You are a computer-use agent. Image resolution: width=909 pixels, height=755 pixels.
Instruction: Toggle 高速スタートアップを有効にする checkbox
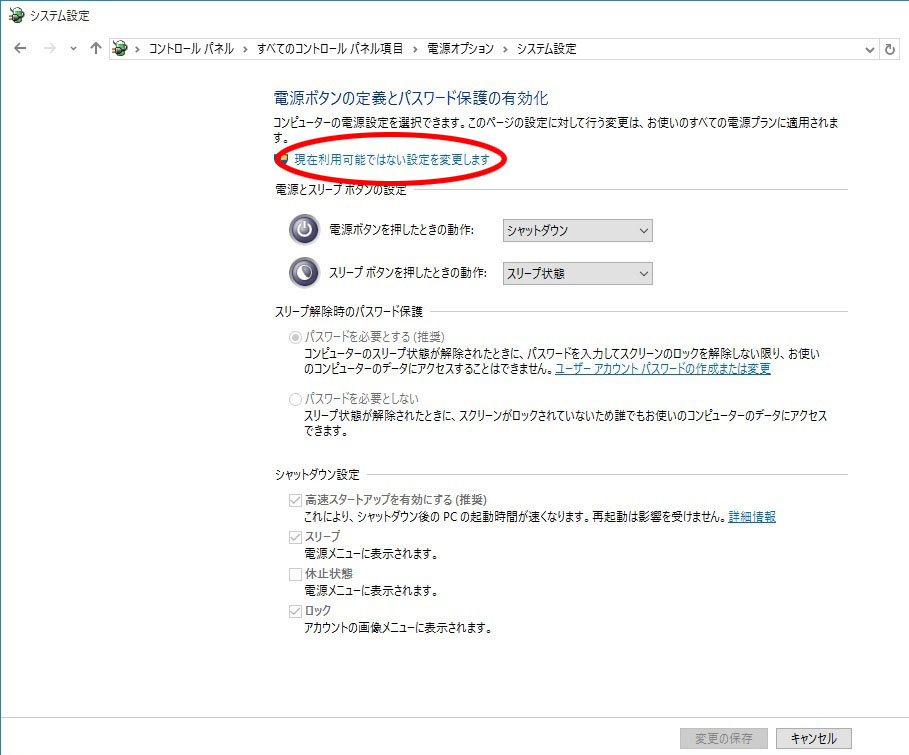(x=295, y=499)
